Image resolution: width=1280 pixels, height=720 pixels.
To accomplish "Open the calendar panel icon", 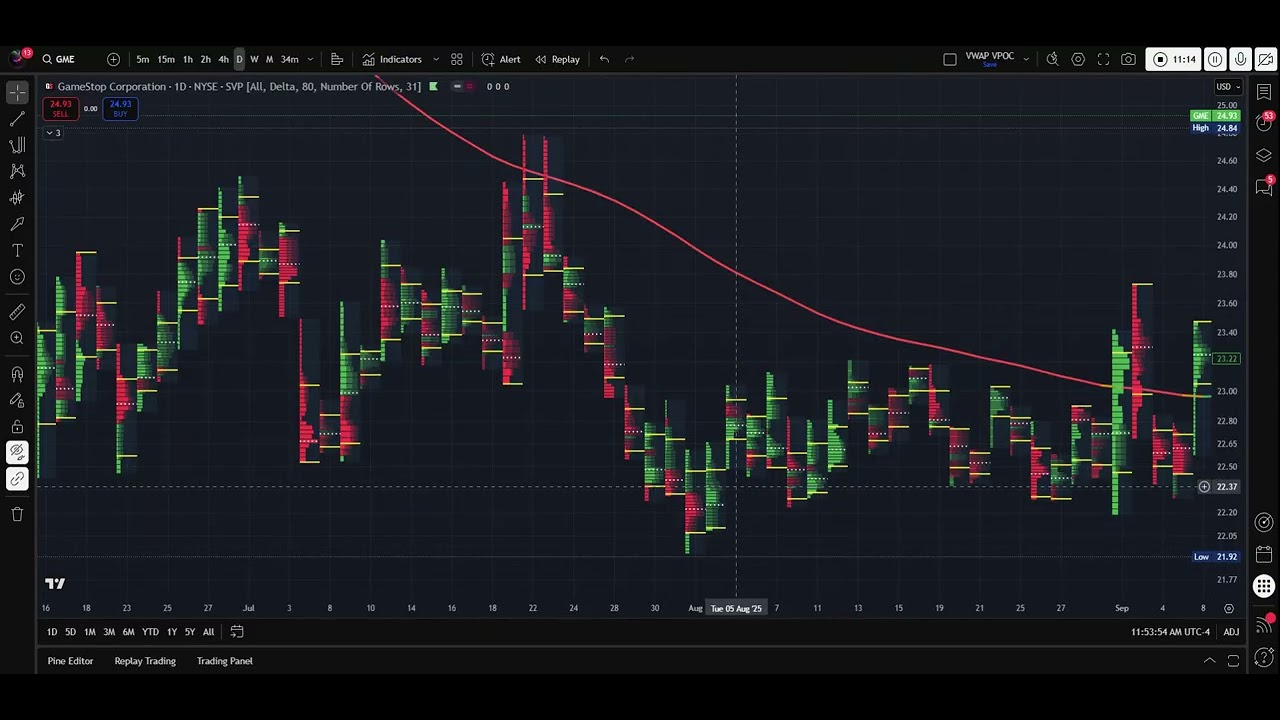I will pyautogui.click(x=1264, y=554).
